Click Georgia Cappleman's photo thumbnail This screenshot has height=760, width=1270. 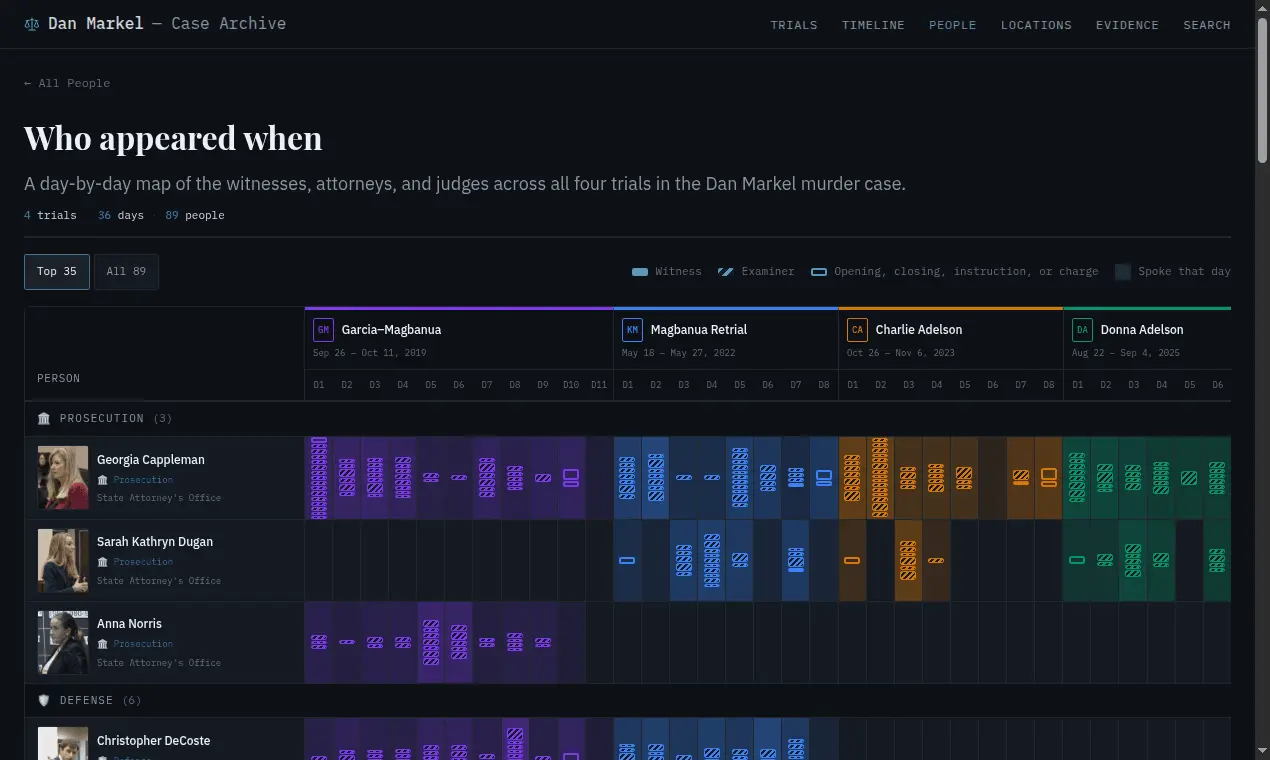coord(63,478)
